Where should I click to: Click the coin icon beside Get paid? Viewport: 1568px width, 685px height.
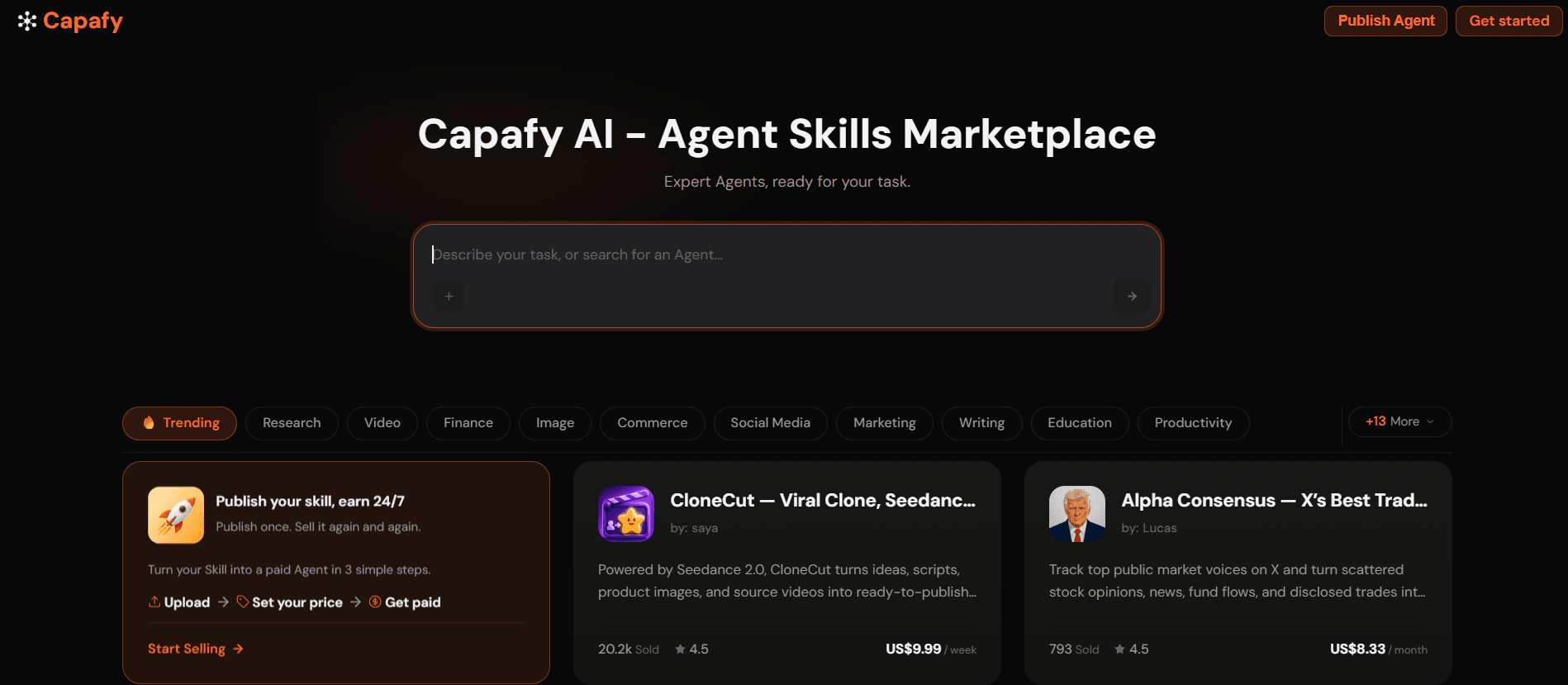(375, 602)
